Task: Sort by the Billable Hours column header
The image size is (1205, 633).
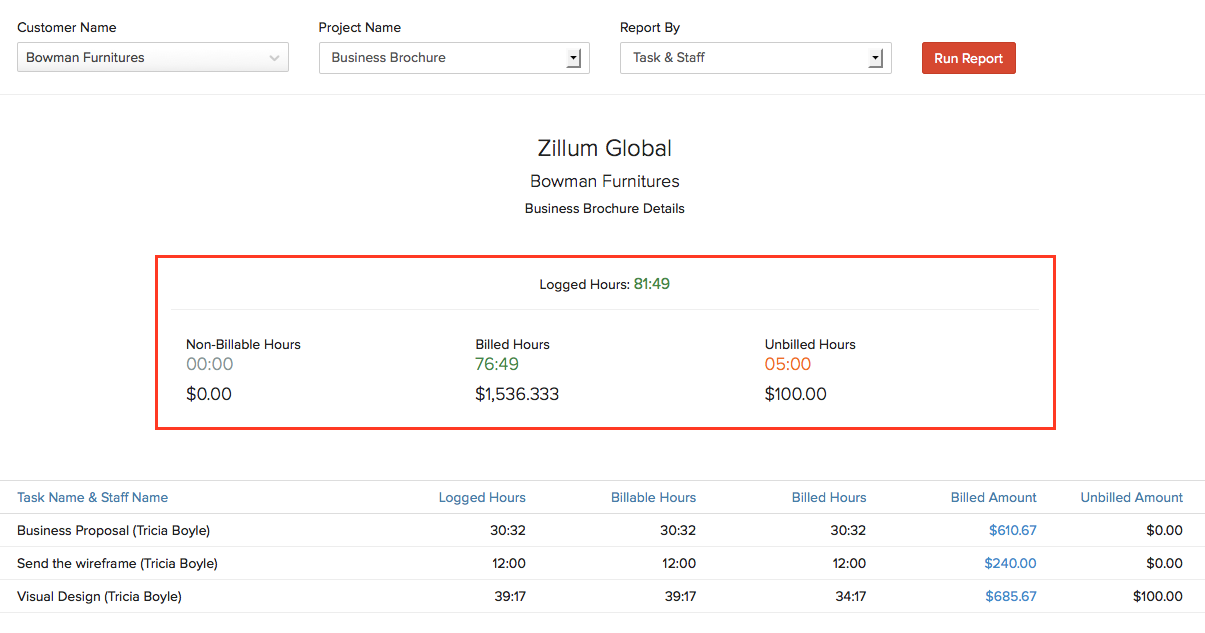Action: click(x=654, y=497)
